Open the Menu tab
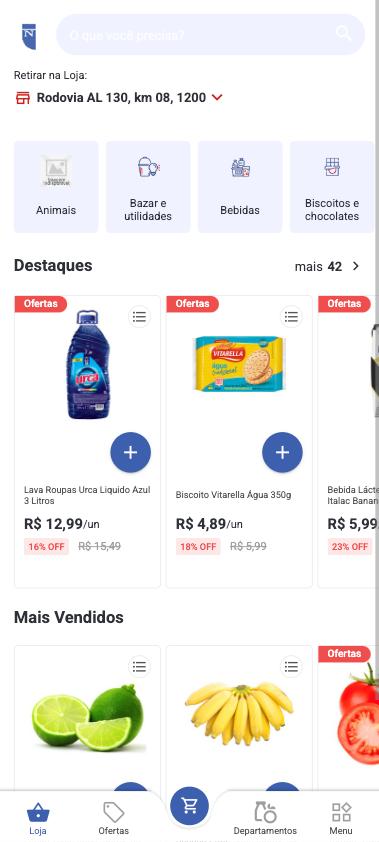Screen dimensions: 379x842 point(341,818)
